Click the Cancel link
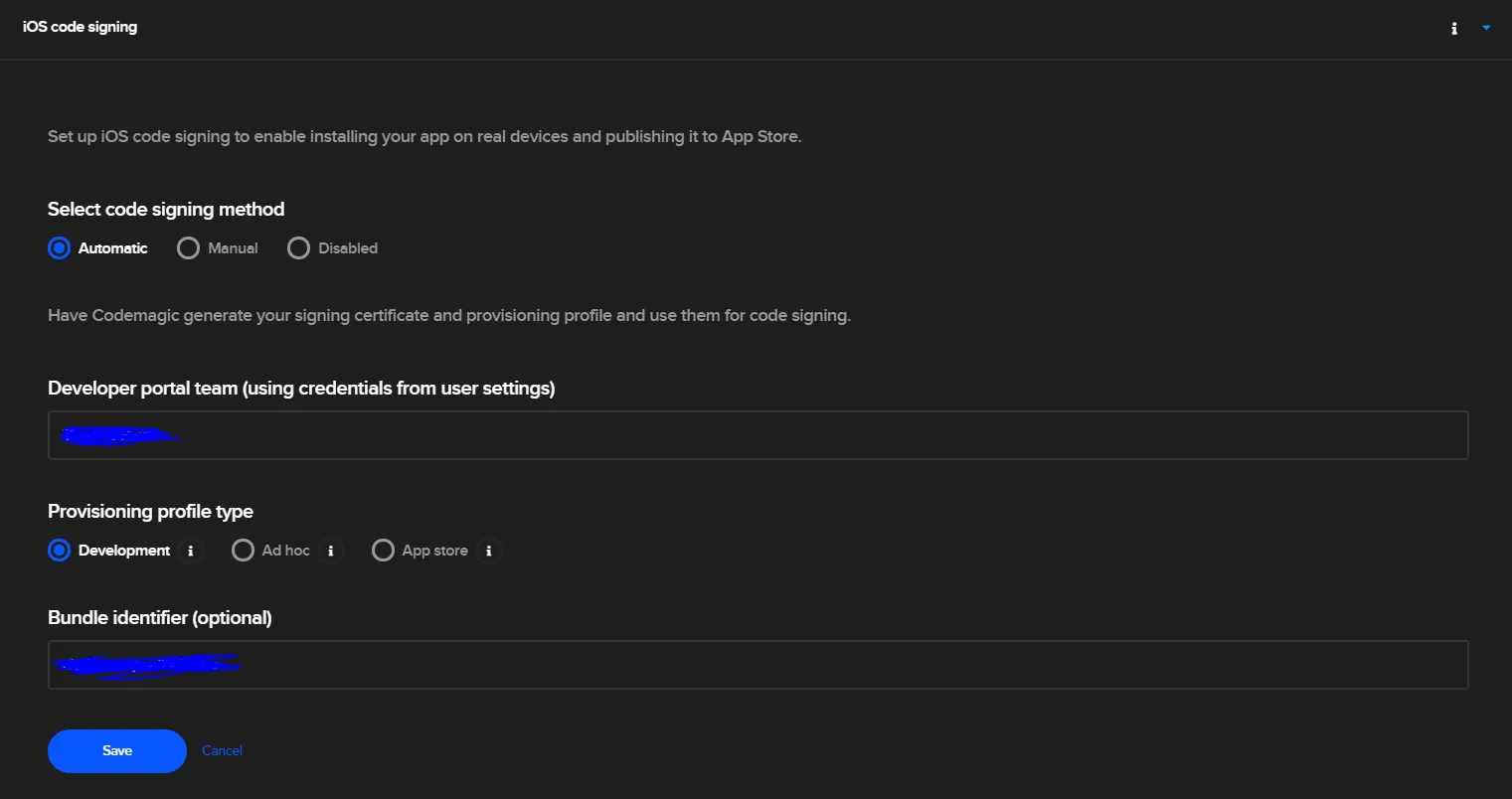This screenshot has height=799, width=1512. coord(222,751)
